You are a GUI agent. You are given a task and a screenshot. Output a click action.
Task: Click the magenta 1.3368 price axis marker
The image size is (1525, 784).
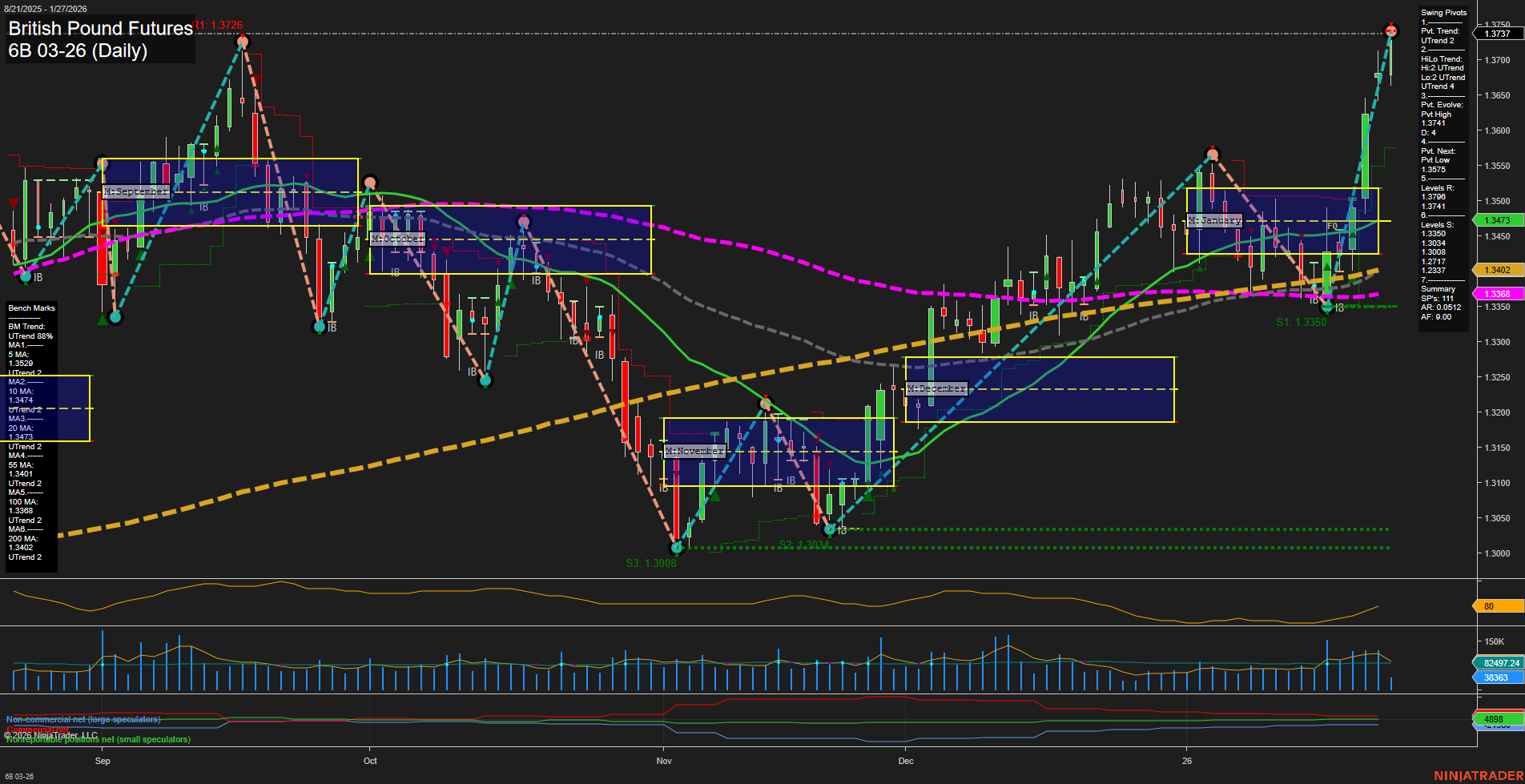tap(1496, 294)
